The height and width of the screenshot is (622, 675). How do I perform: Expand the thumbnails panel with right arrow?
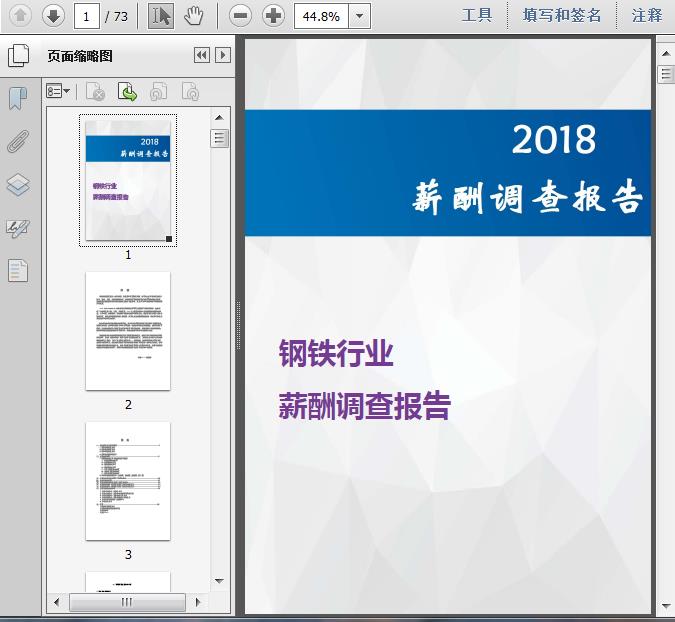[223, 55]
